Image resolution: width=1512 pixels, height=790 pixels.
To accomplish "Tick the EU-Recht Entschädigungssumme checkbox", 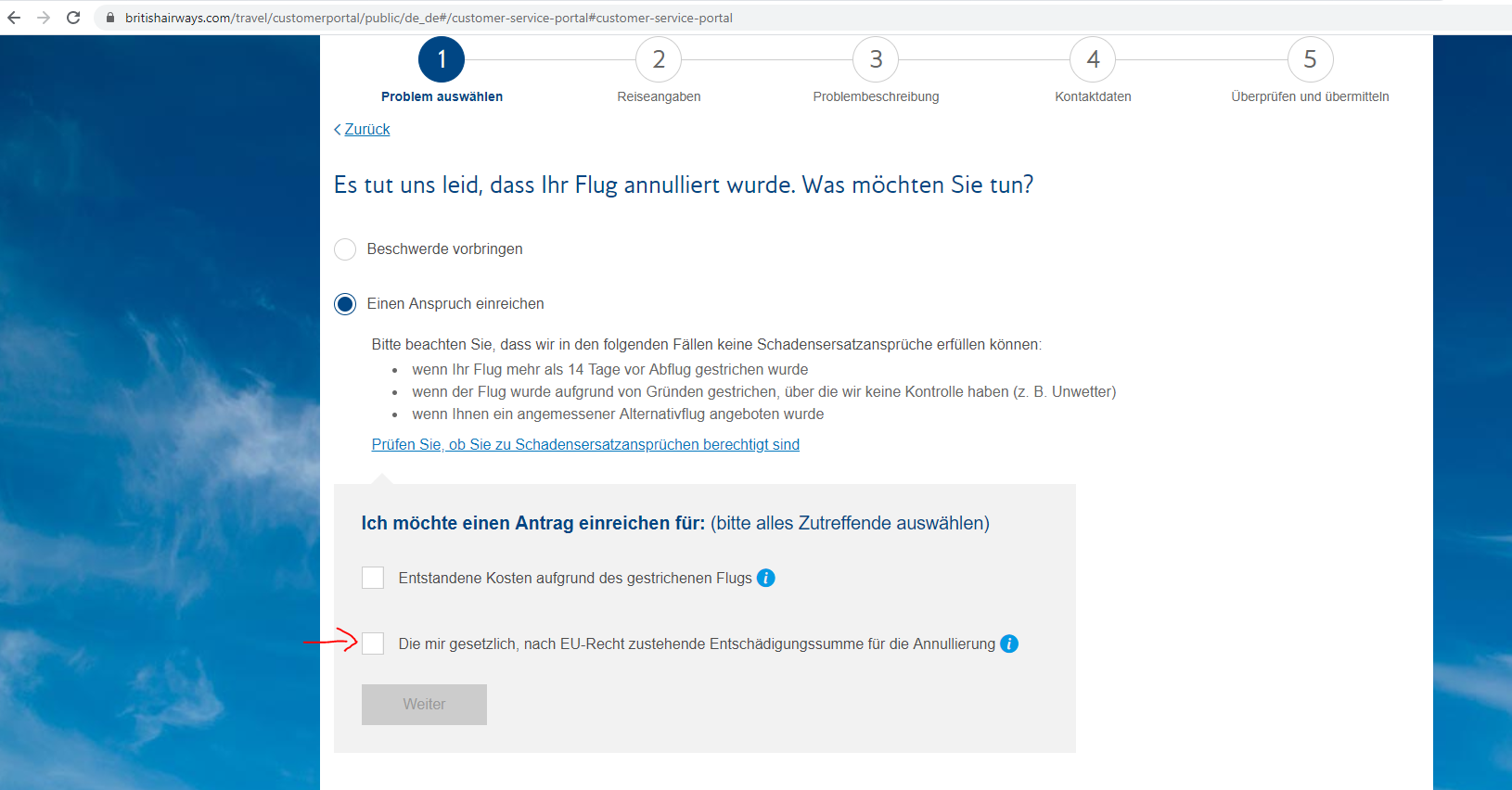I will tap(373, 643).
